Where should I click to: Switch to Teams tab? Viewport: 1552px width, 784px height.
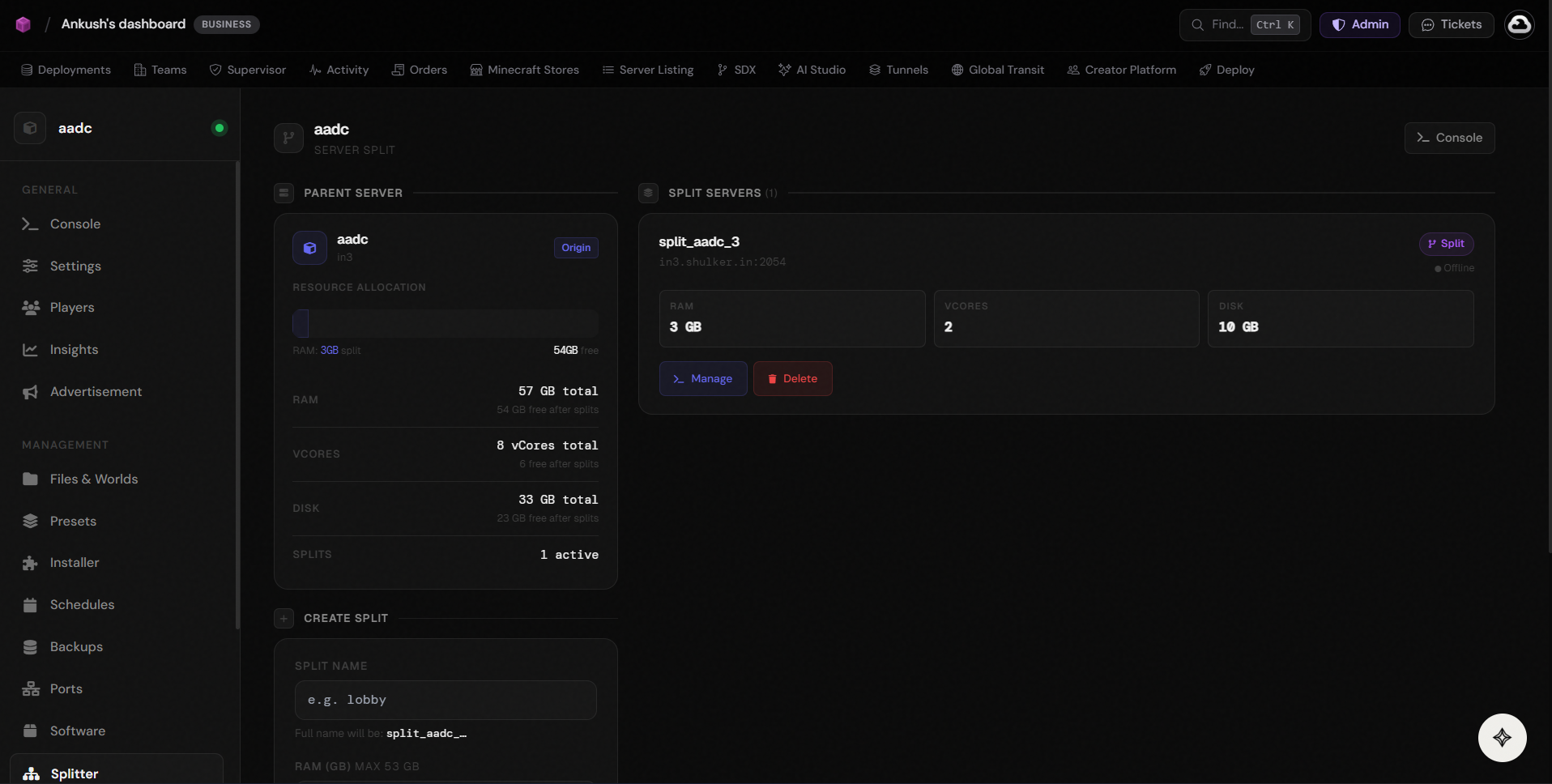click(x=160, y=70)
